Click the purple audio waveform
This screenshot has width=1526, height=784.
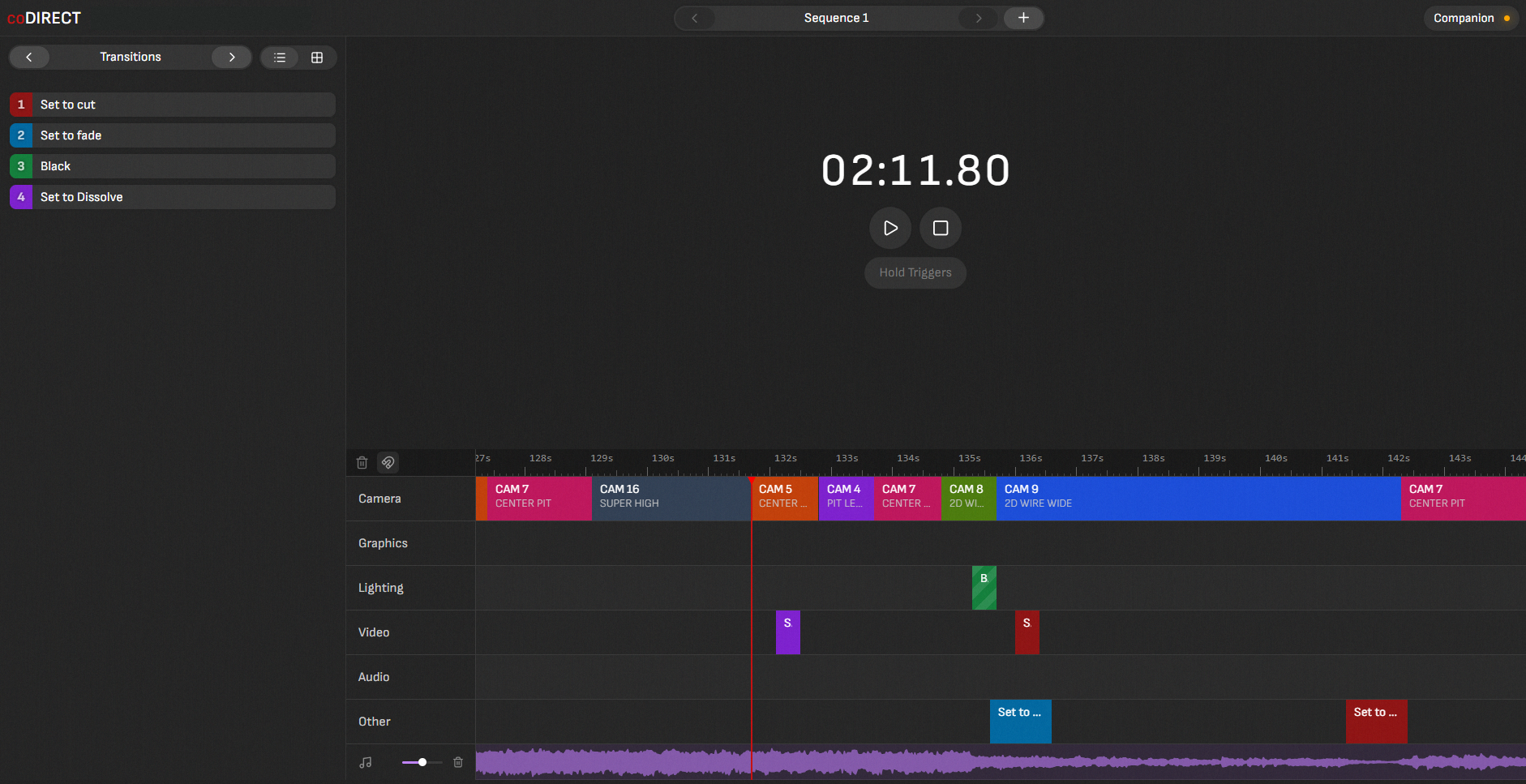[x=1001, y=762]
